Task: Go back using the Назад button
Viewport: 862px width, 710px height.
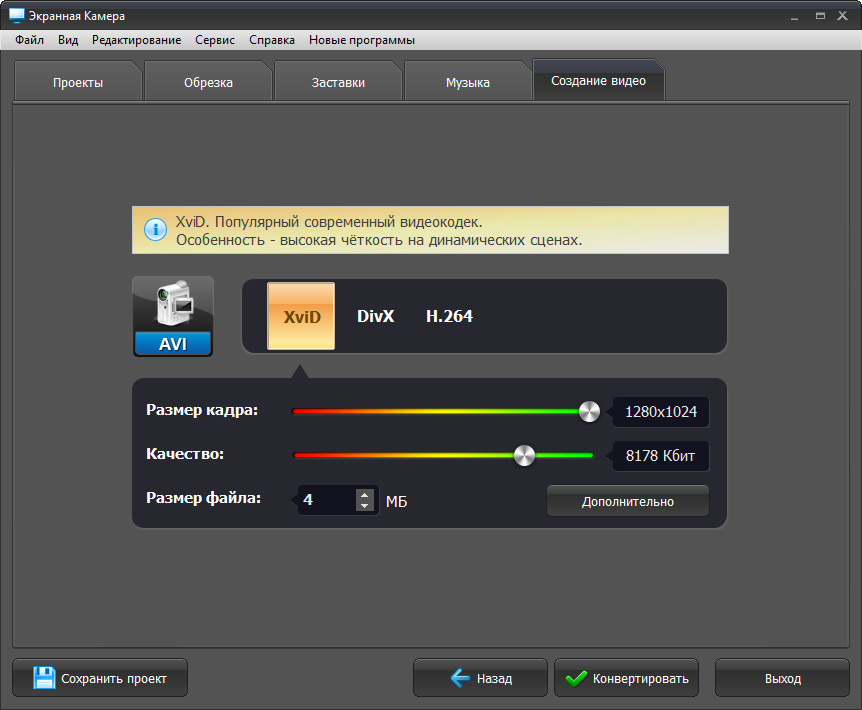Action: [480, 678]
